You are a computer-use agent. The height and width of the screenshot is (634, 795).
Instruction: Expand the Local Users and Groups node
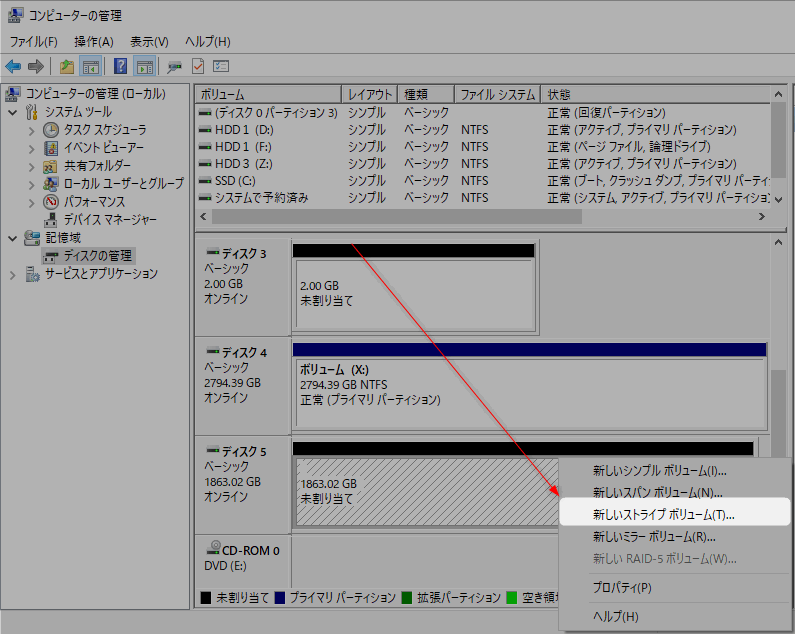pyautogui.click(x=31, y=184)
